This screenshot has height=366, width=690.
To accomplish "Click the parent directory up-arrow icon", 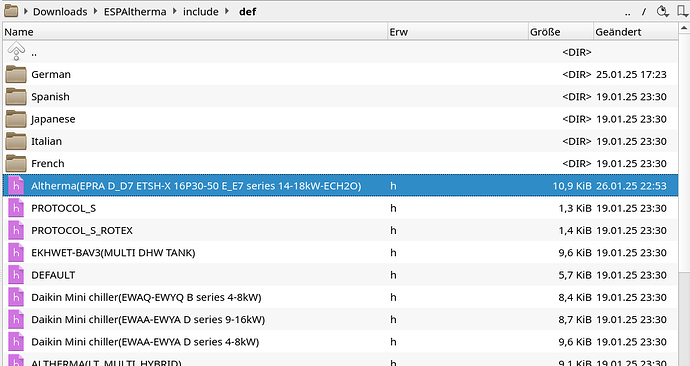I will pyautogui.click(x=16, y=51).
